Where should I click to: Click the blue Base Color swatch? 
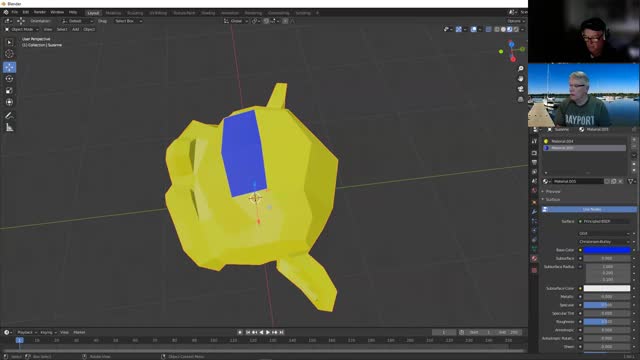607,250
